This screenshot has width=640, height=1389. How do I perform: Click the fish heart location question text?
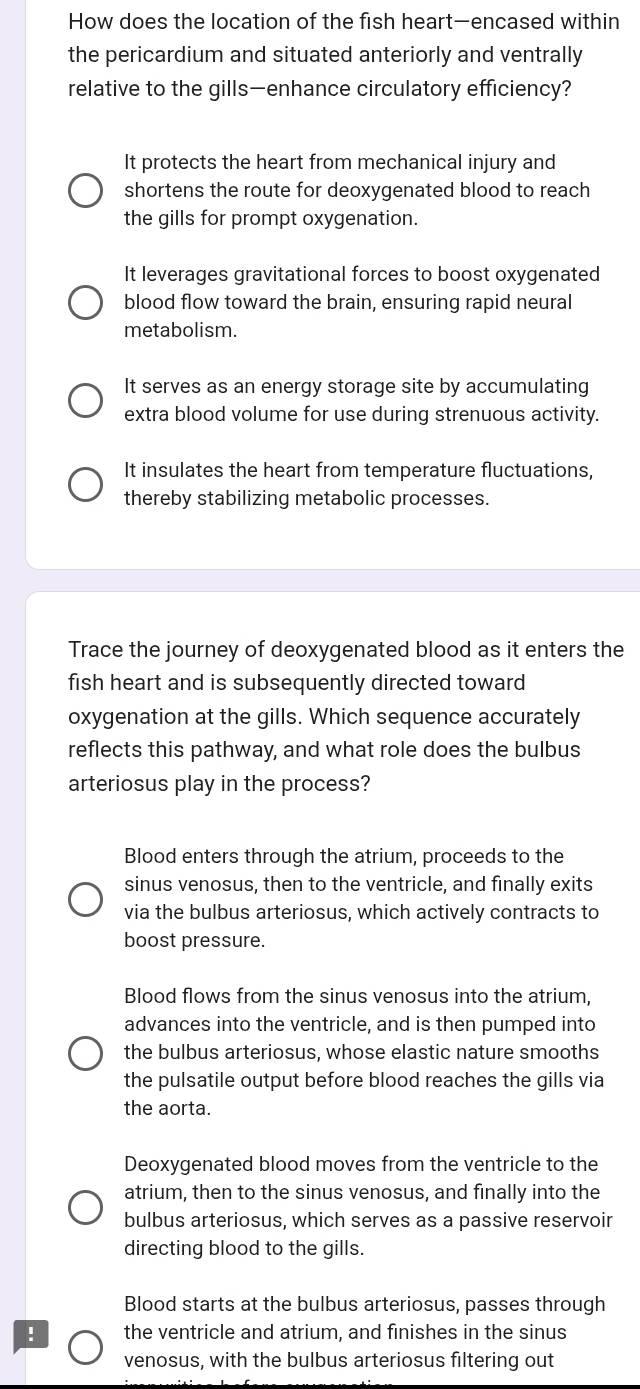[340, 55]
